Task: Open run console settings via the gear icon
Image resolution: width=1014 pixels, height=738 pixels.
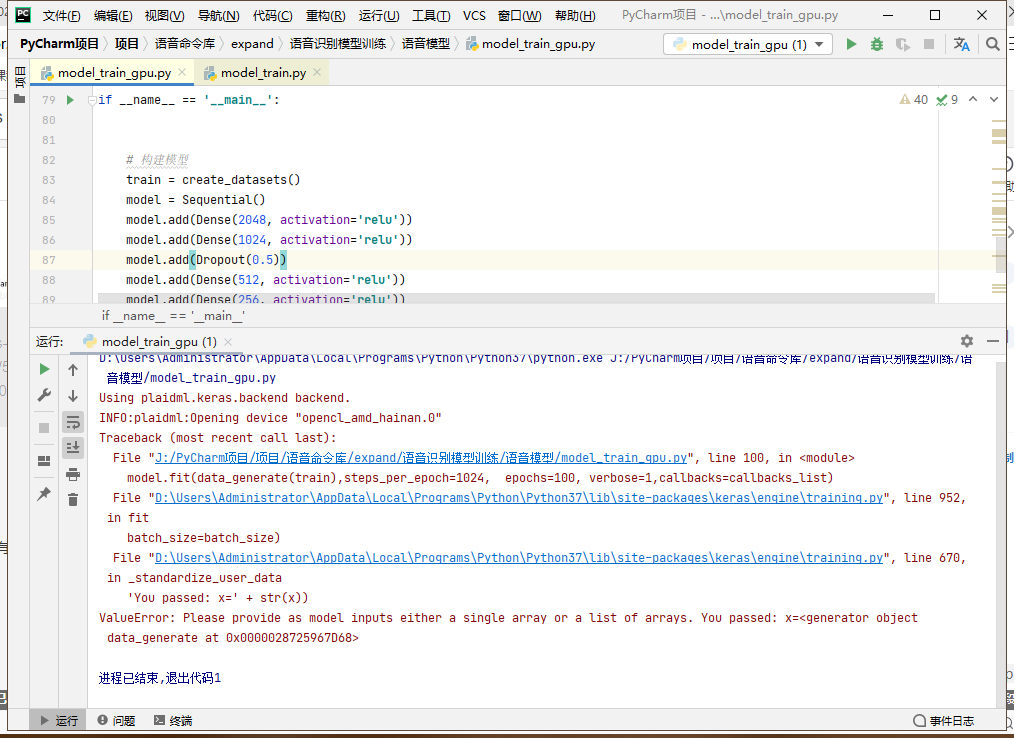Action: tap(967, 341)
